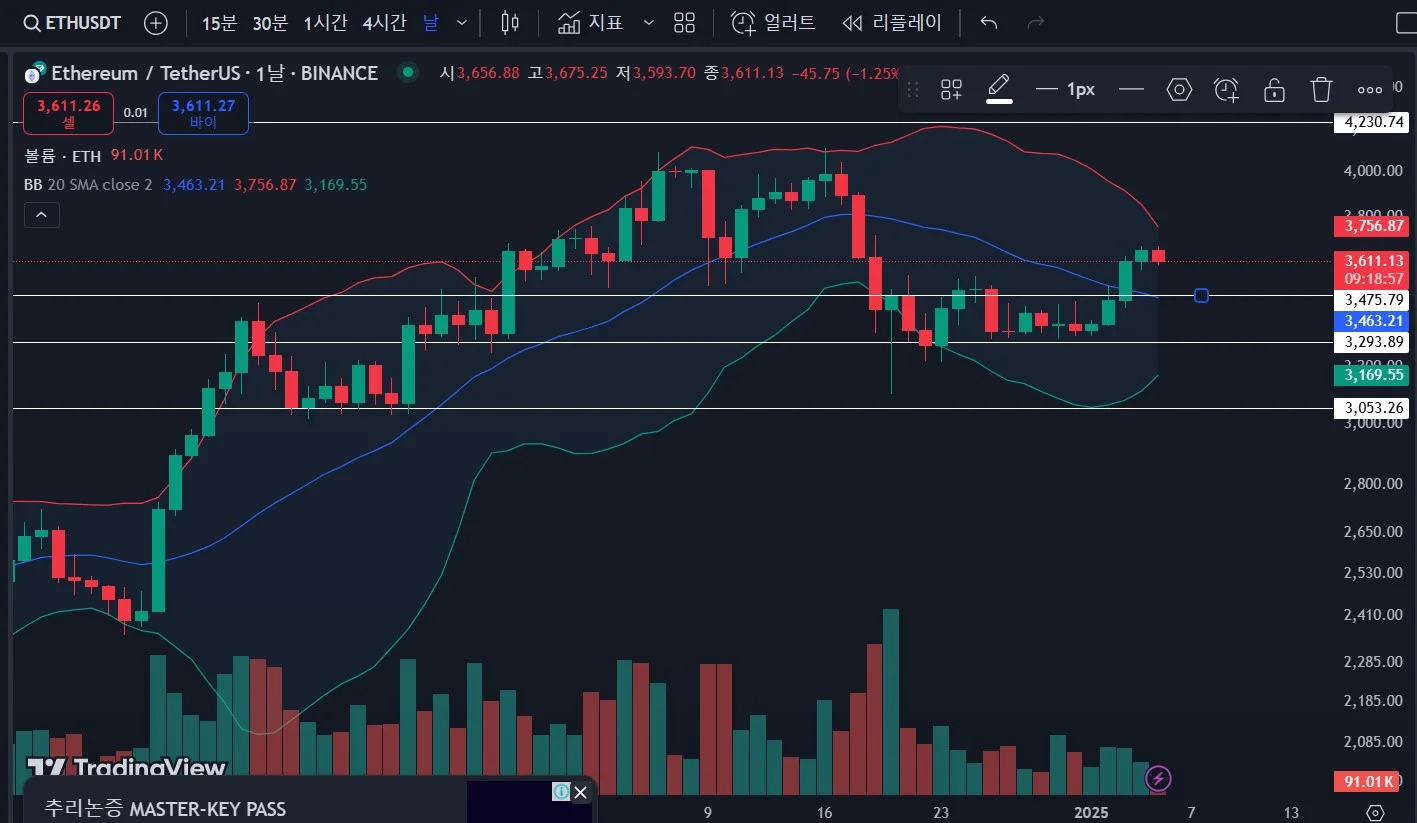Toggle the lock on the selected drawing

coord(1274,89)
